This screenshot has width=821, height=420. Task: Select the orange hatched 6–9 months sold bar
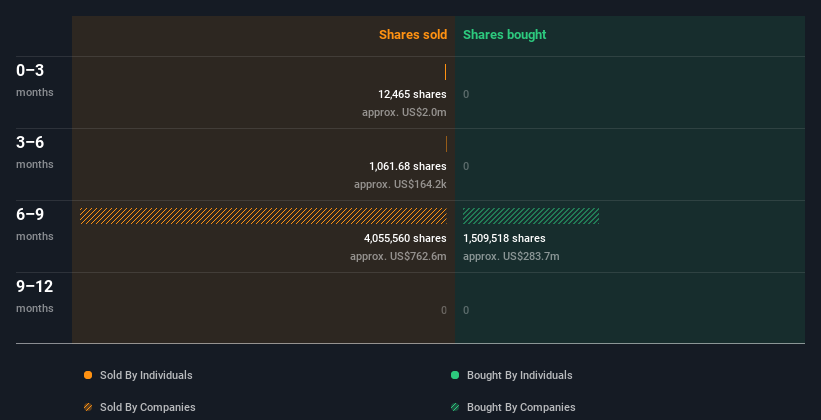pos(263,216)
